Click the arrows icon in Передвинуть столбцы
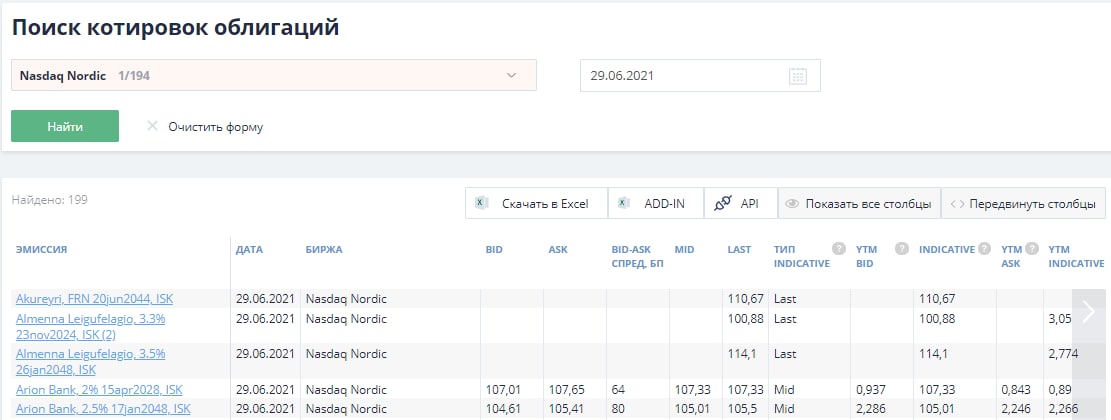 pos(957,204)
